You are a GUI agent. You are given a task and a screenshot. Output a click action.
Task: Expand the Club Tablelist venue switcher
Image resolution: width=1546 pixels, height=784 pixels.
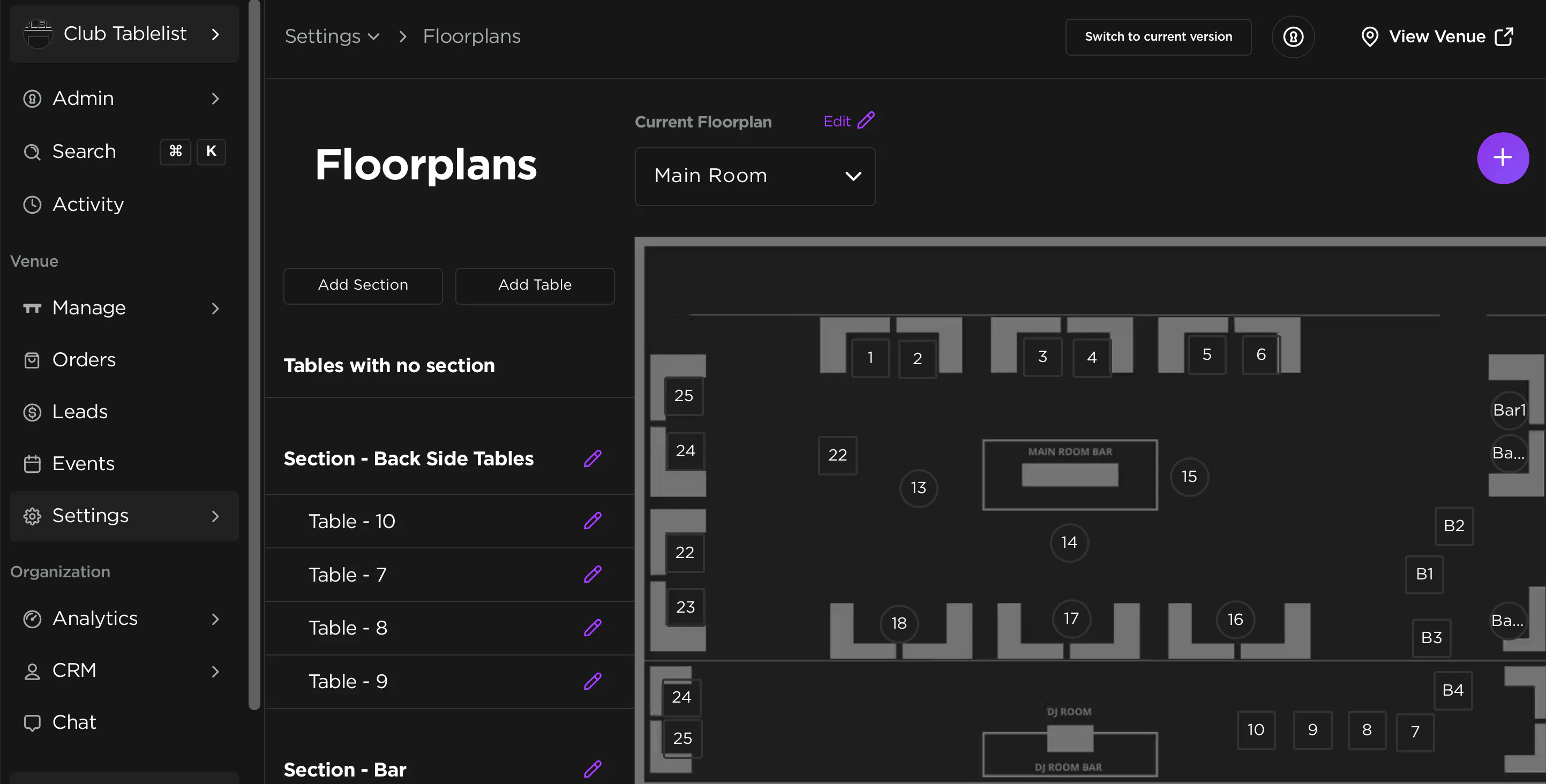(124, 34)
